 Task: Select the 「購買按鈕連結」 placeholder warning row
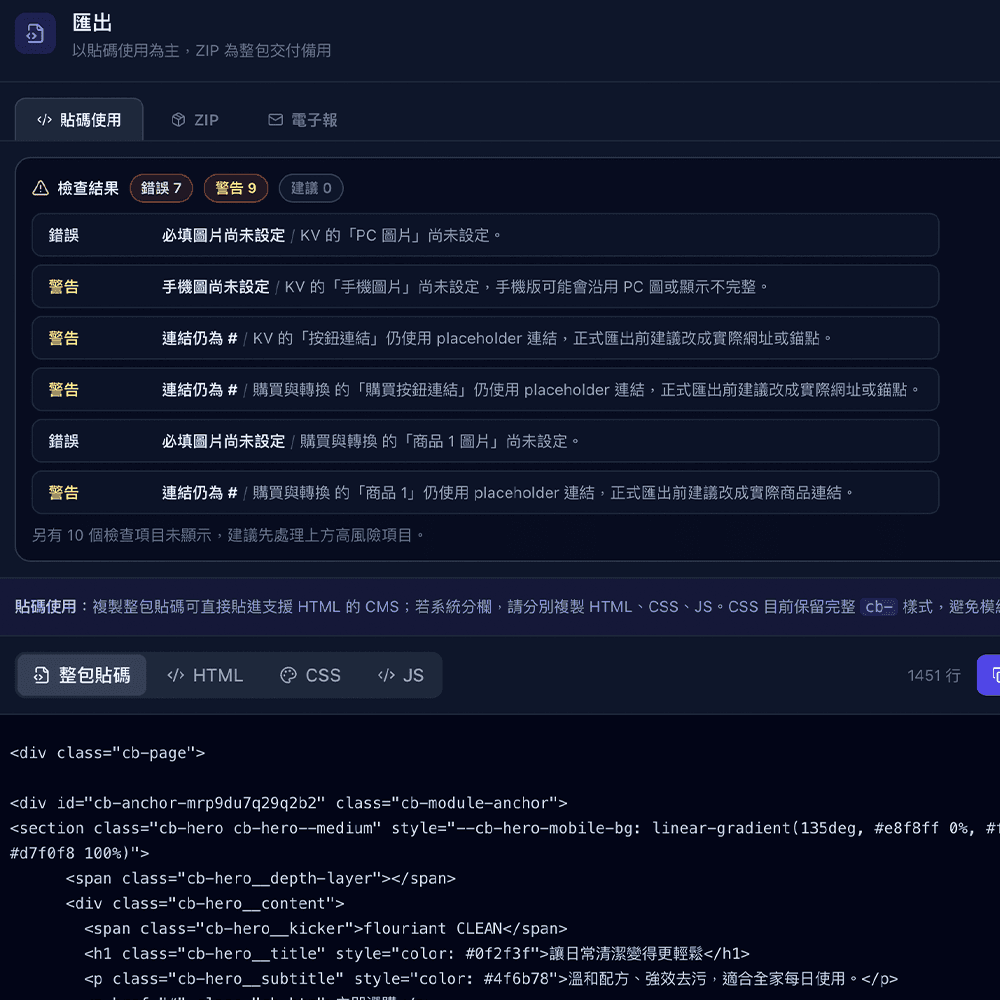coord(485,390)
